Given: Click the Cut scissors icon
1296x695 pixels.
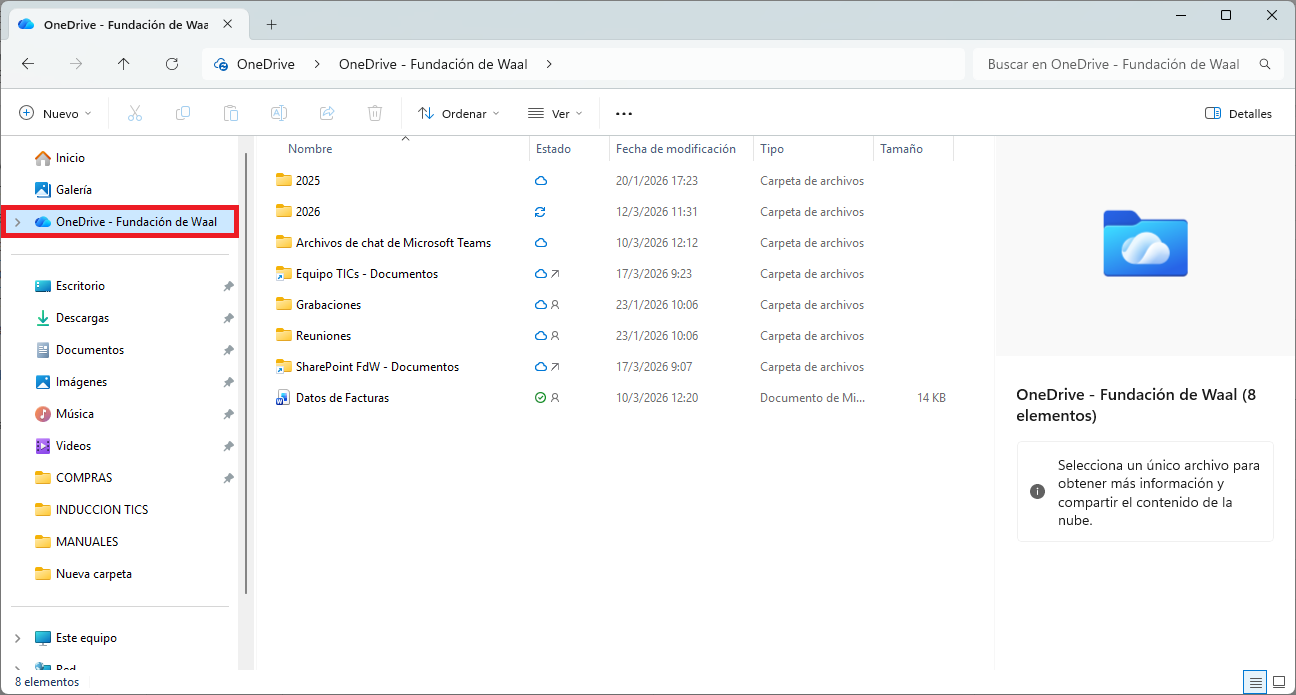Looking at the screenshot, I should tap(135, 113).
